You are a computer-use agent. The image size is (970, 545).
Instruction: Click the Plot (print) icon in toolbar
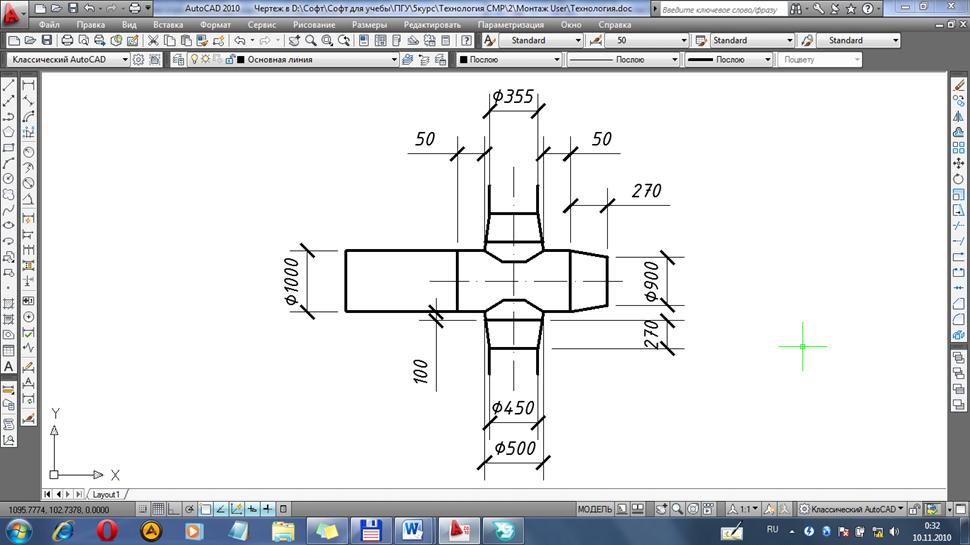[66, 41]
